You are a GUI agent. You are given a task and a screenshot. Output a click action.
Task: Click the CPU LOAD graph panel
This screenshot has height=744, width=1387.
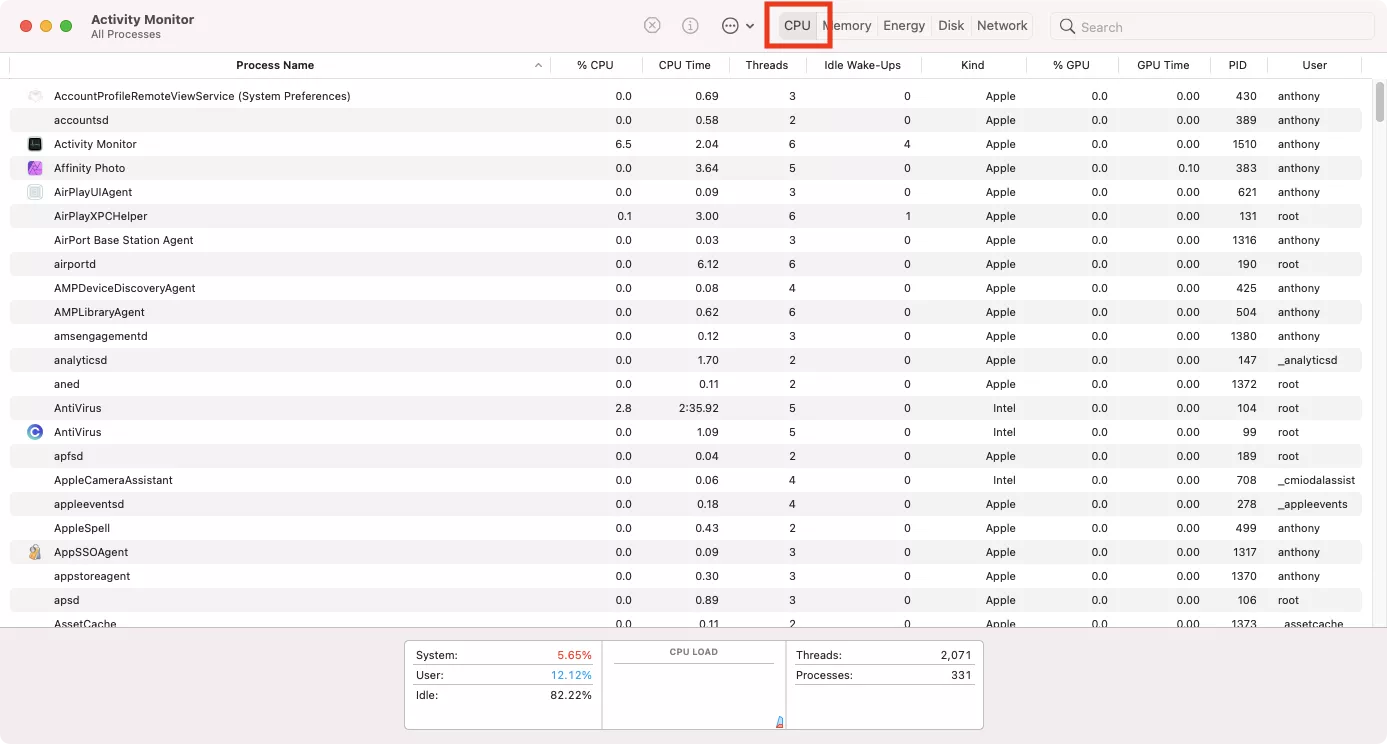click(x=693, y=690)
